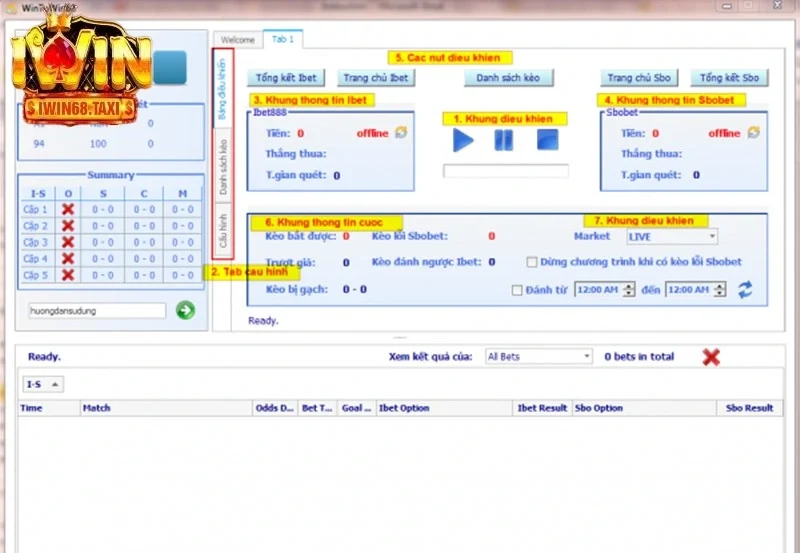Click the Tổng kết Sbo button
Screen dimensions: 800x553
pos(729,78)
